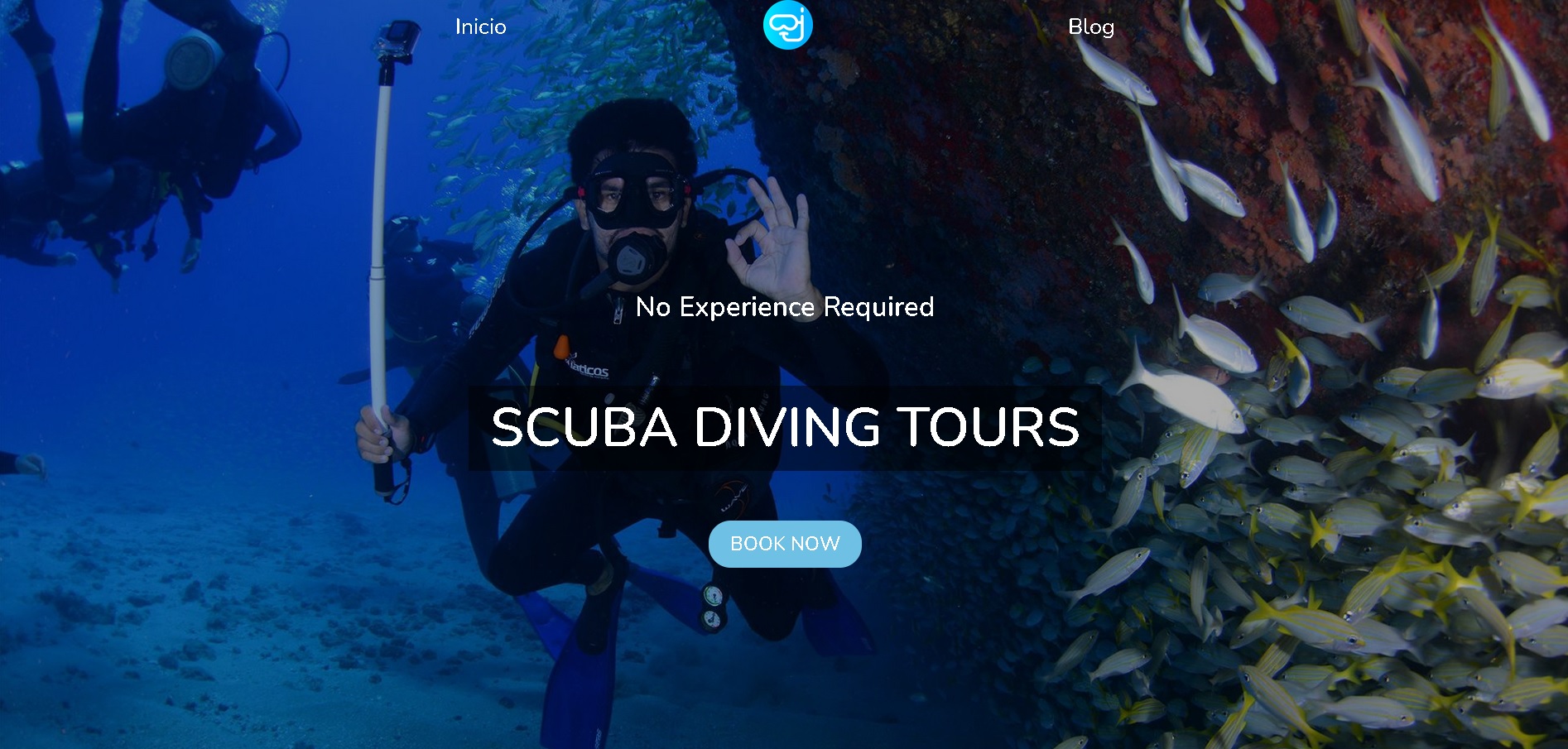Click the white selfie stick pole
This screenshot has height=749, width=1568.
[381, 240]
